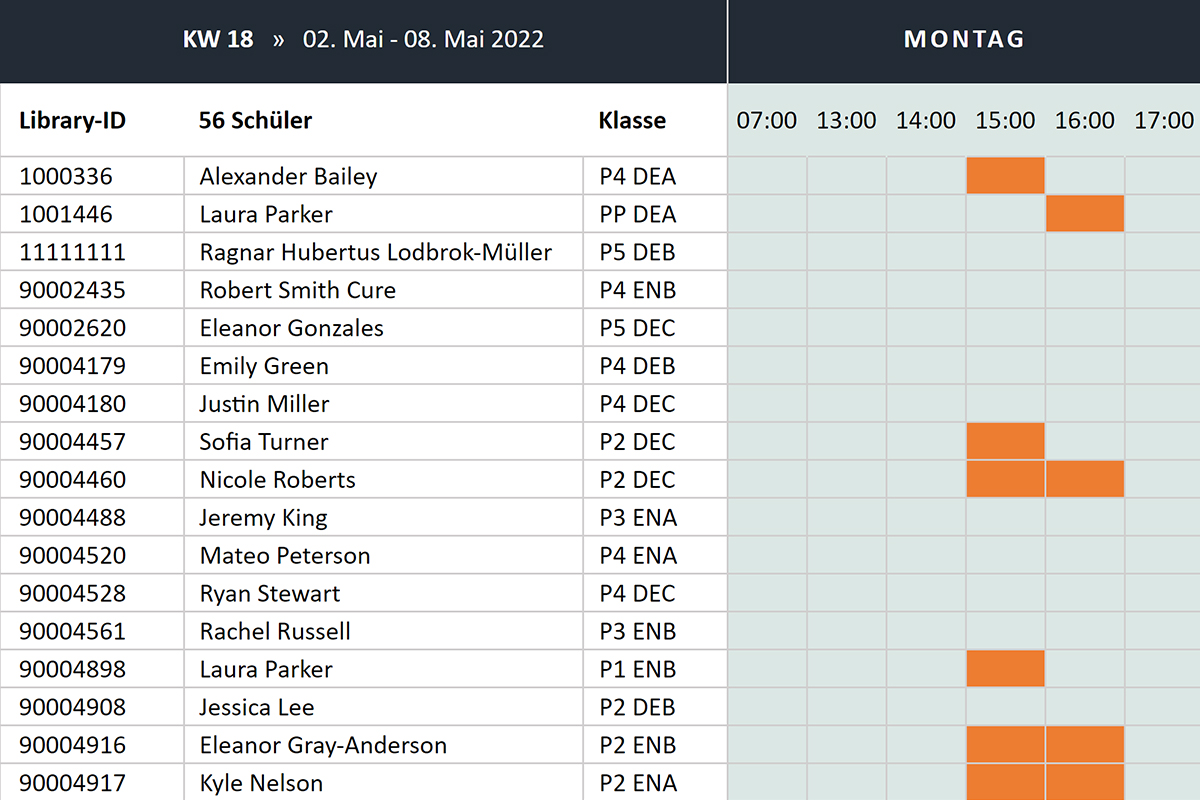Select the 15:00 time column header
The width and height of the screenshot is (1200, 800).
(x=1005, y=121)
